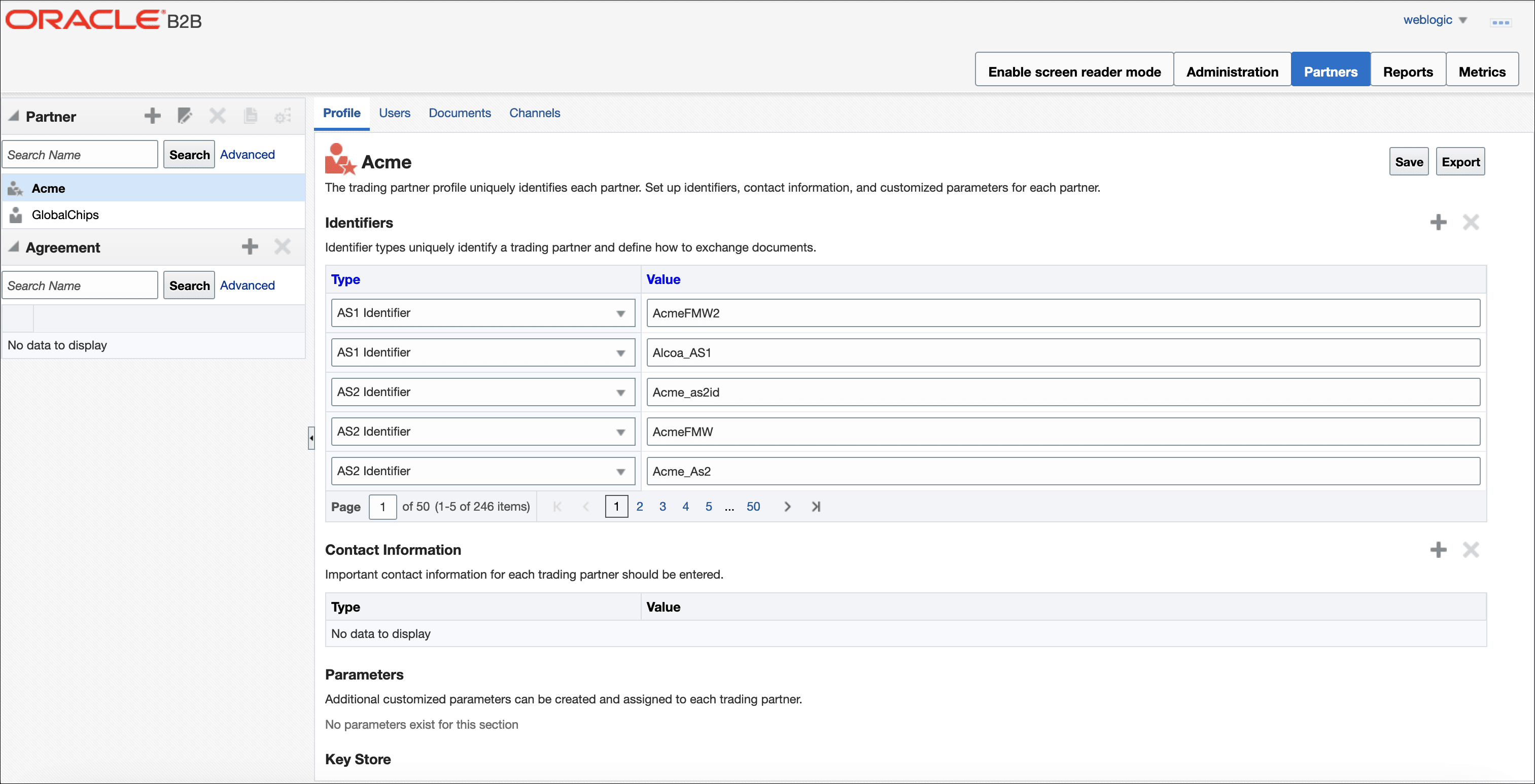Click the Page number input box
Viewport: 1535px width, 784px height.
(x=382, y=507)
